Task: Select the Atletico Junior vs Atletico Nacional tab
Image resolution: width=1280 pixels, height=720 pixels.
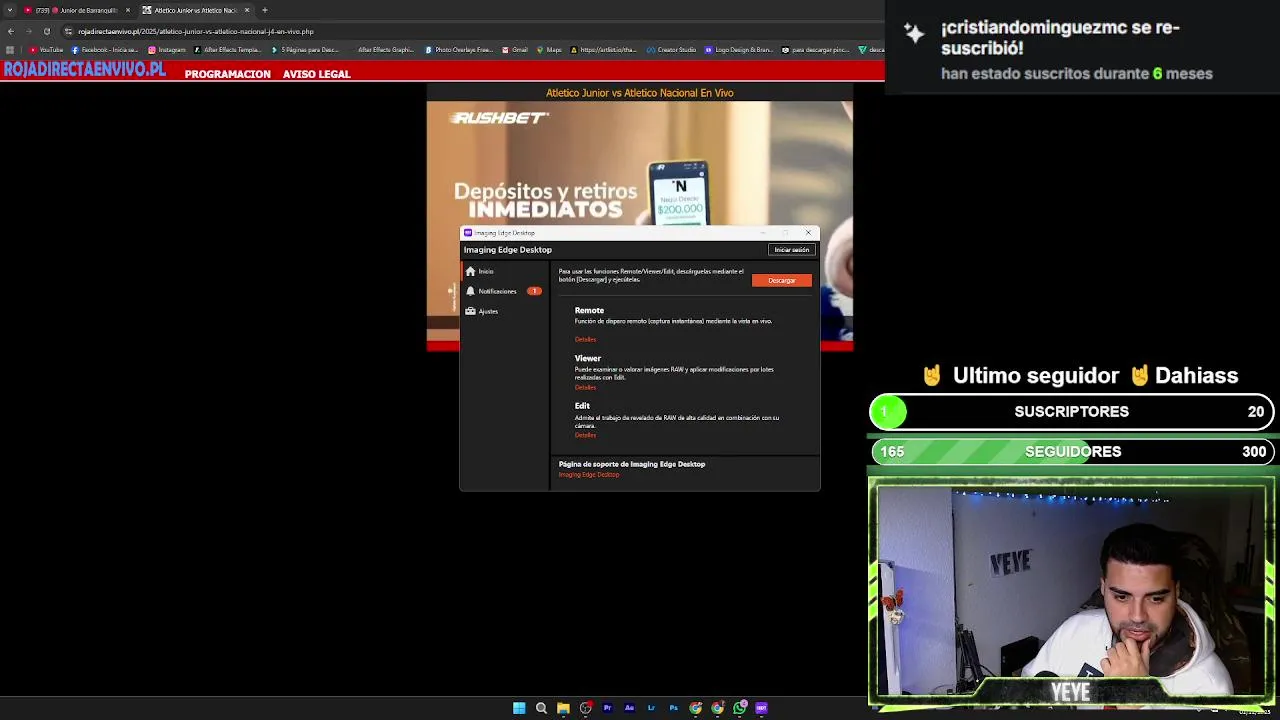Action: point(196,10)
